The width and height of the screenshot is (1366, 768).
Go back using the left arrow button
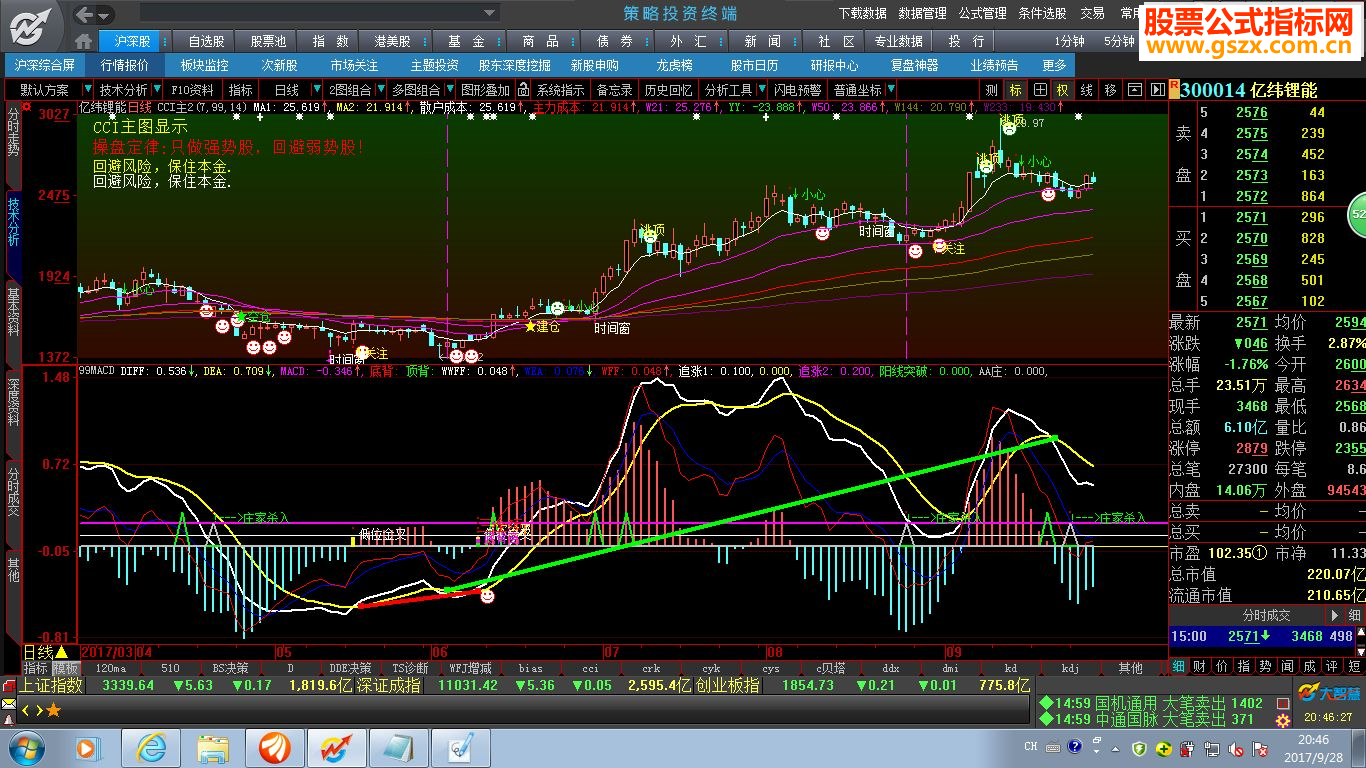tap(86, 14)
